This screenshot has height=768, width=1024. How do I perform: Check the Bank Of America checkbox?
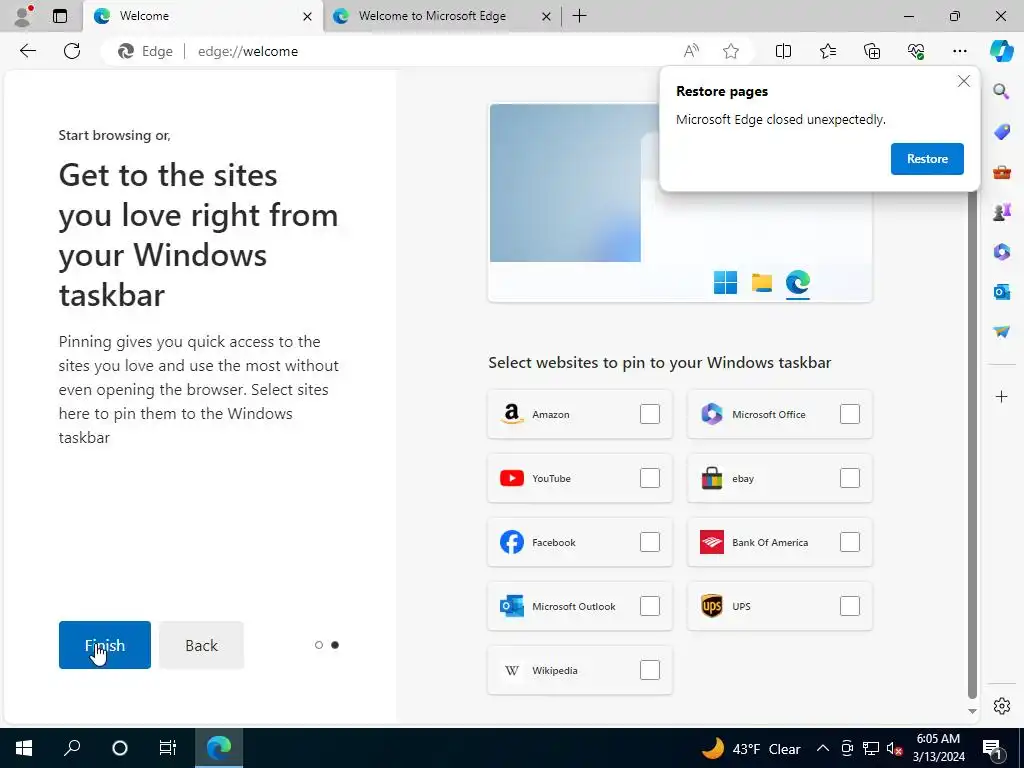[x=850, y=542]
